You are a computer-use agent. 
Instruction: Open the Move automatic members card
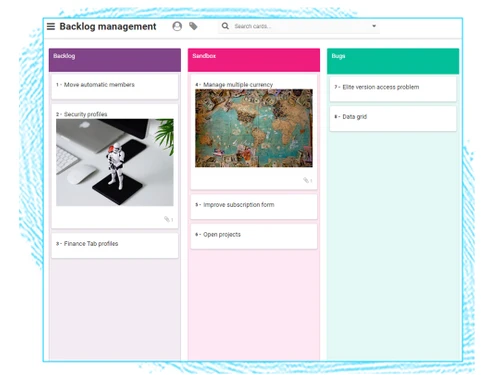[115, 87]
